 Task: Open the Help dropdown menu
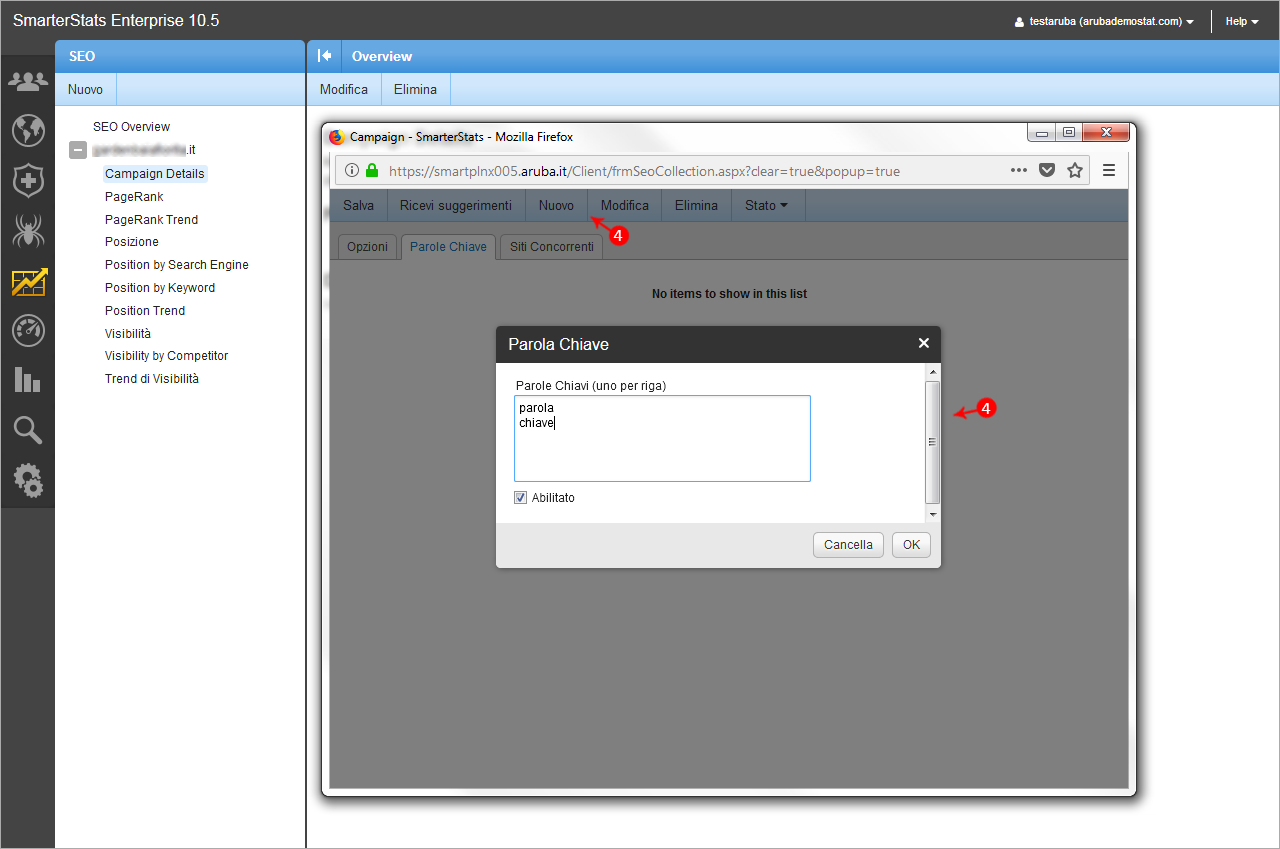click(1242, 21)
